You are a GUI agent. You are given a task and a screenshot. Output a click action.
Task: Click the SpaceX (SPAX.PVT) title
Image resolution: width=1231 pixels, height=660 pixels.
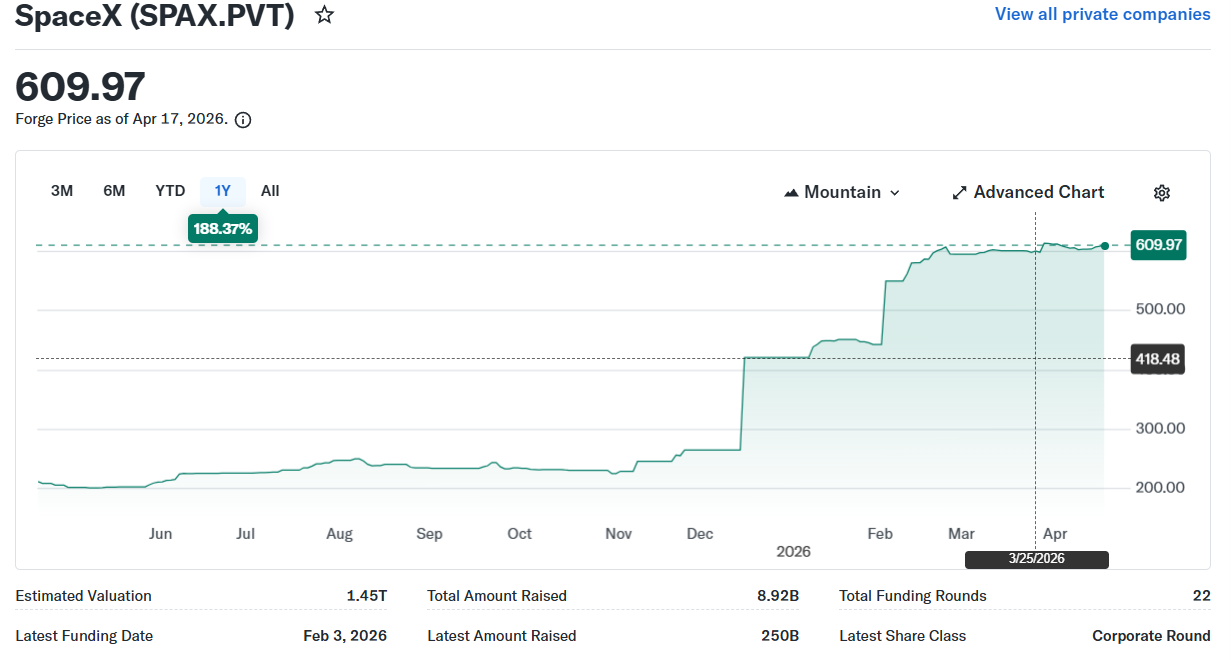[x=155, y=16]
